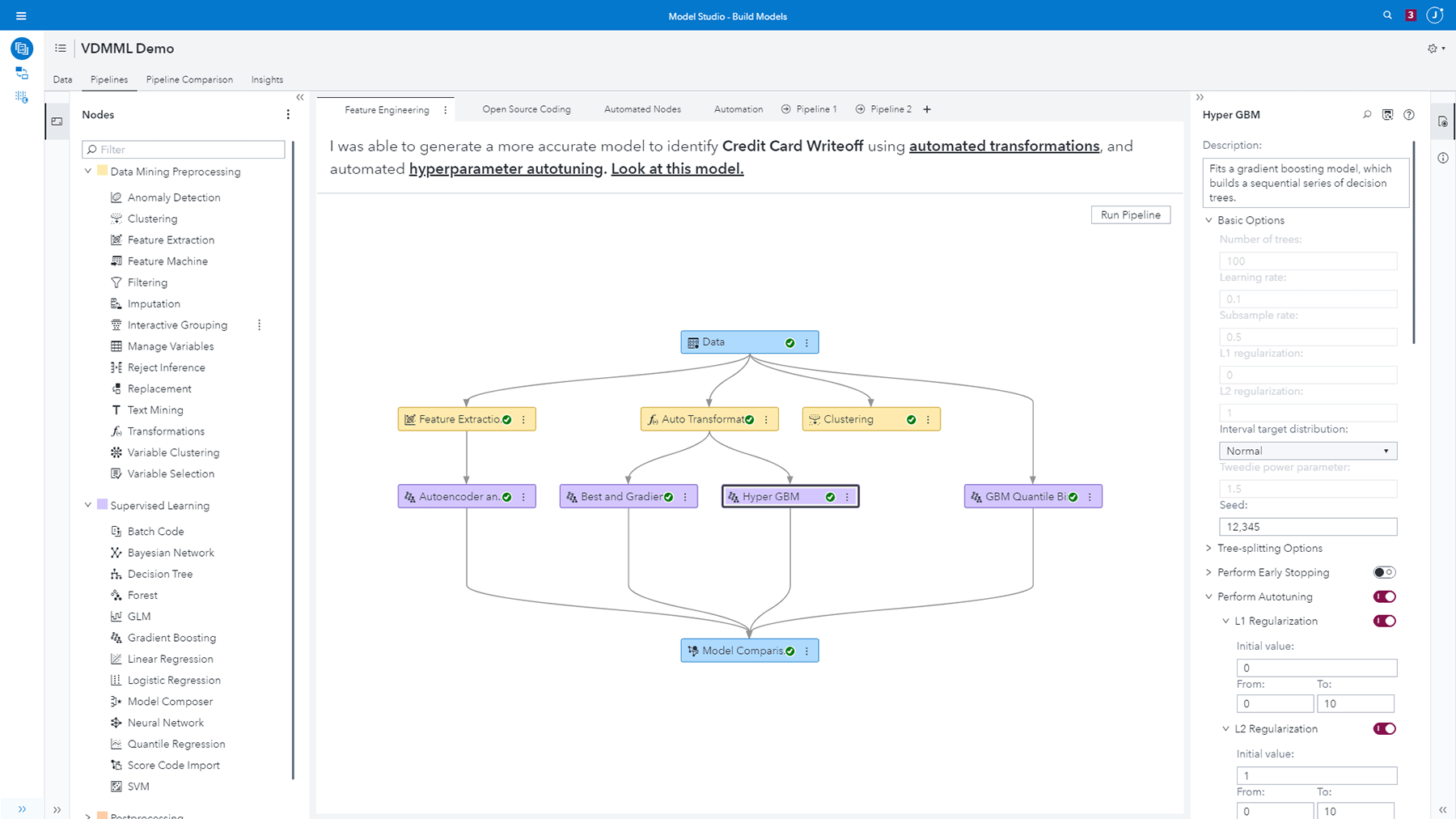Open notifications showing badge count 3
The image size is (1456, 819).
(x=1410, y=15)
